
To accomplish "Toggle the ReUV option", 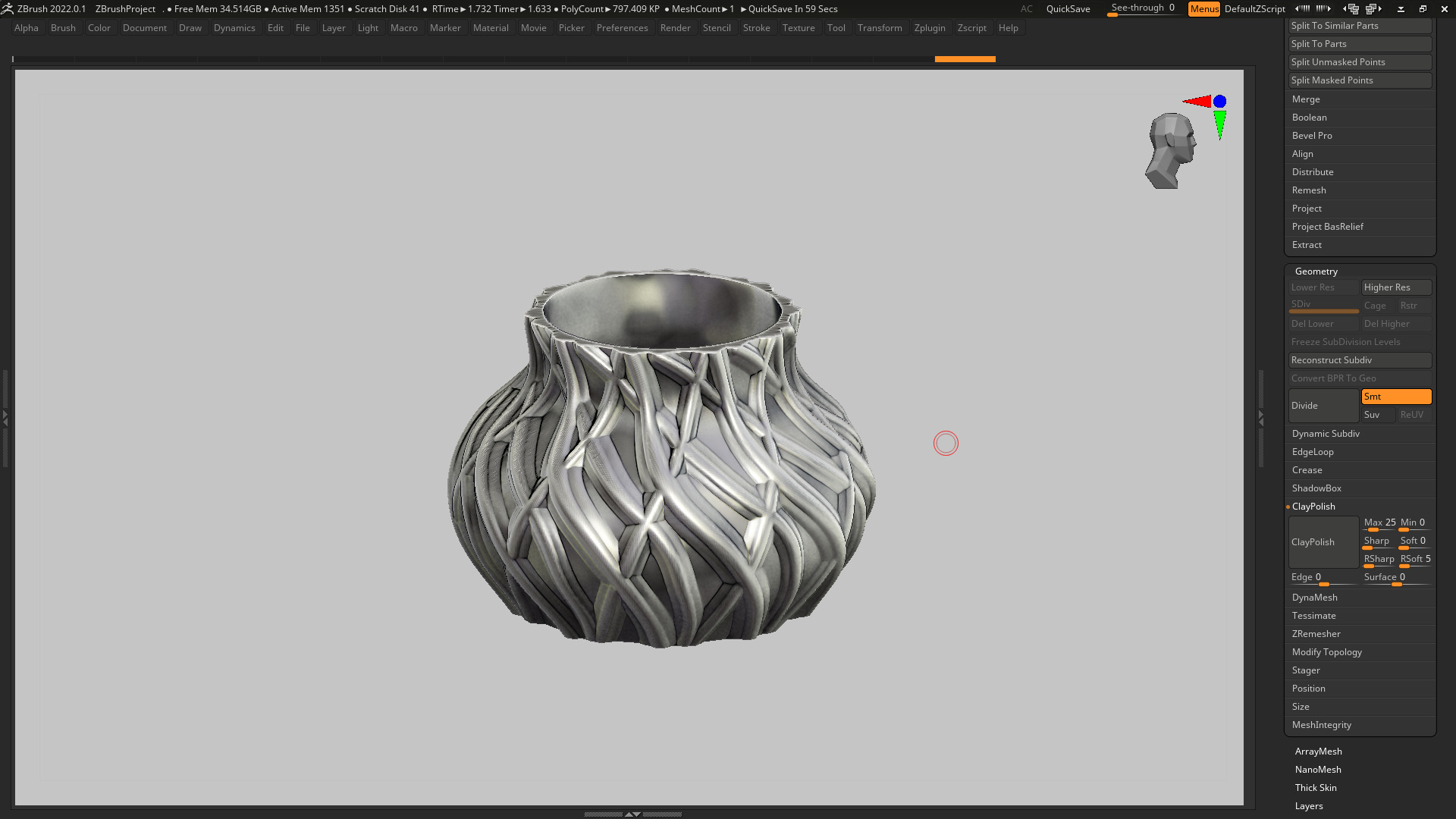I will [x=1414, y=415].
